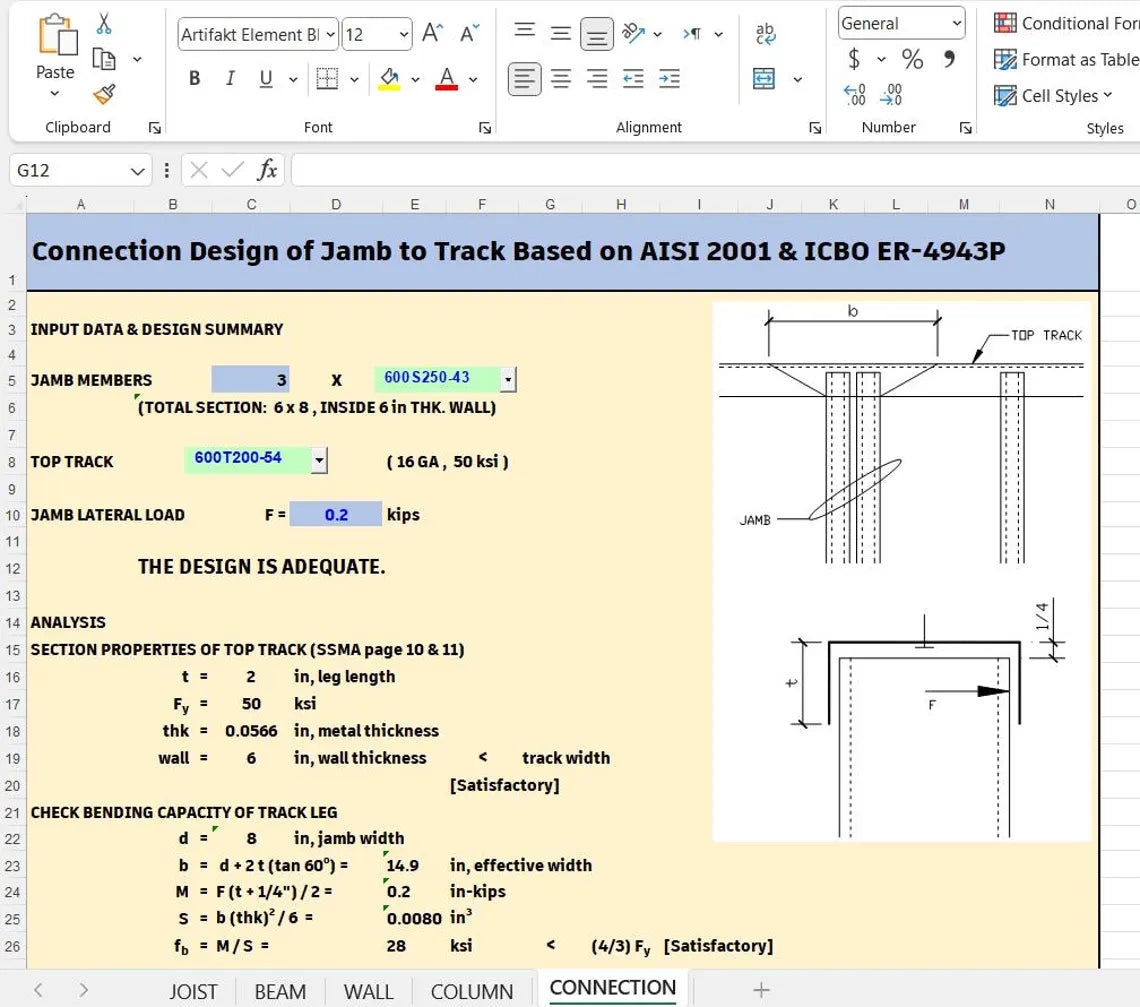Select Center horizontal alignment

(561, 79)
